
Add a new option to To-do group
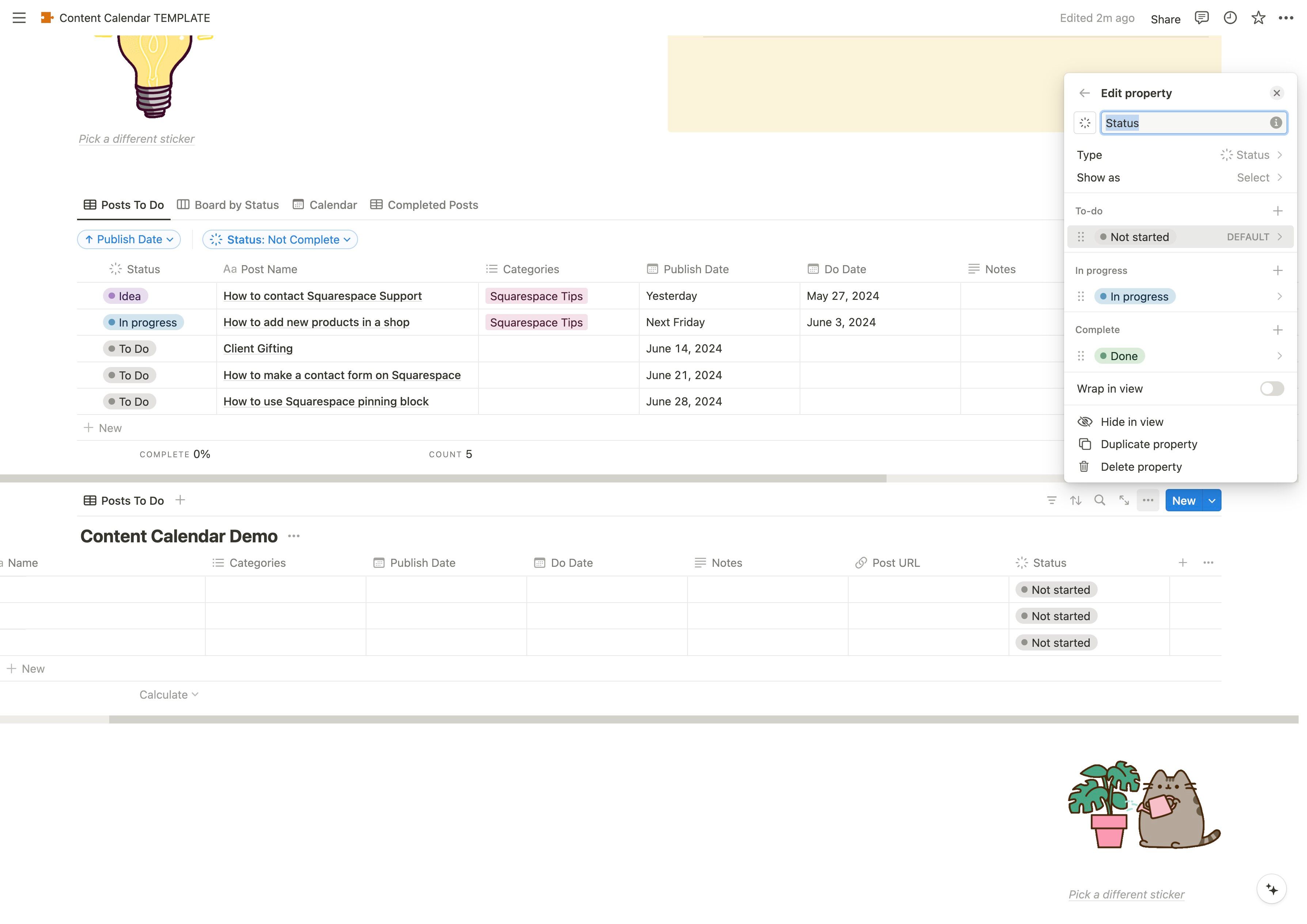[x=1277, y=211]
